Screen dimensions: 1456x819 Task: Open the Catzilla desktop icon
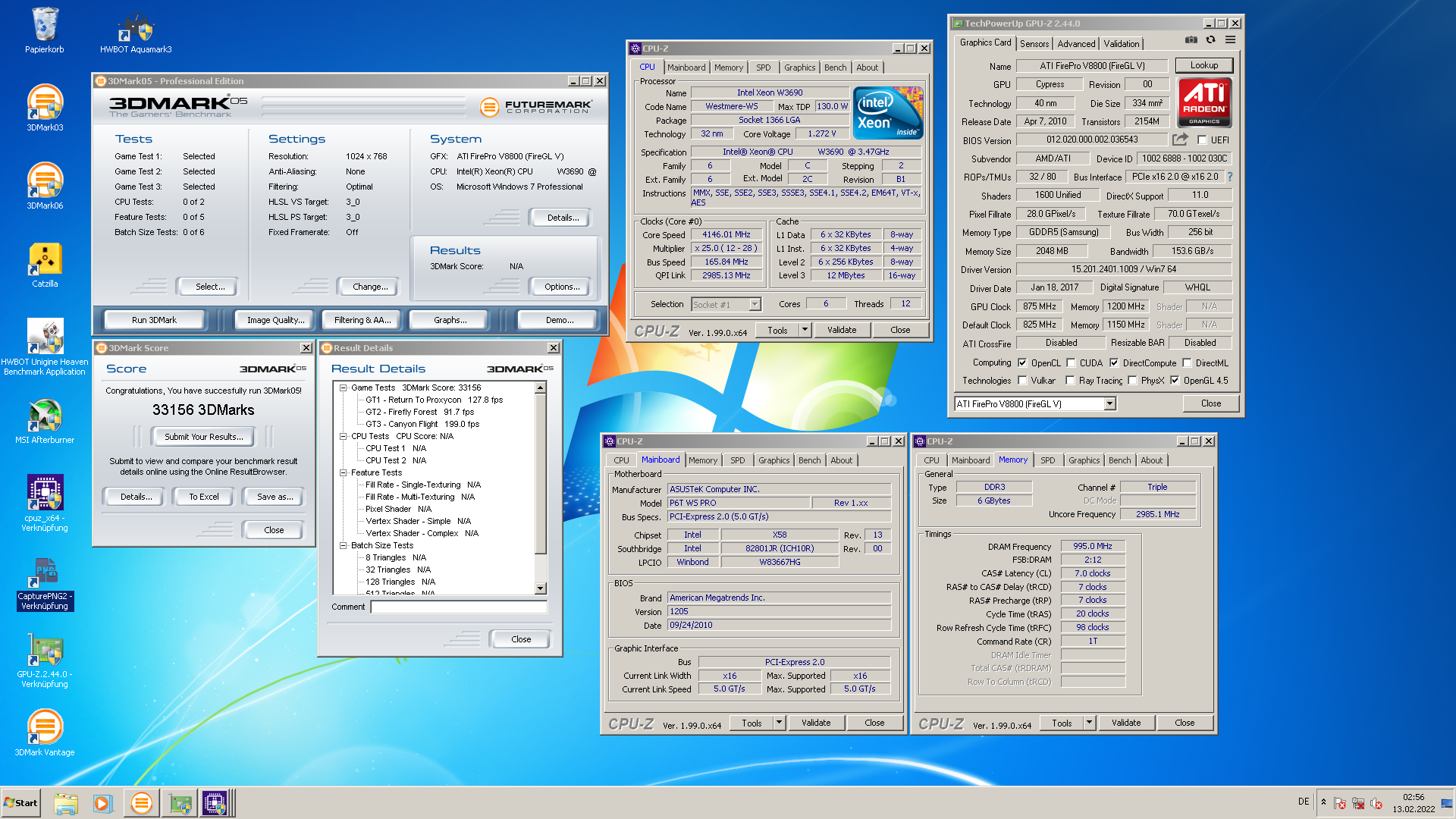point(45,264)
